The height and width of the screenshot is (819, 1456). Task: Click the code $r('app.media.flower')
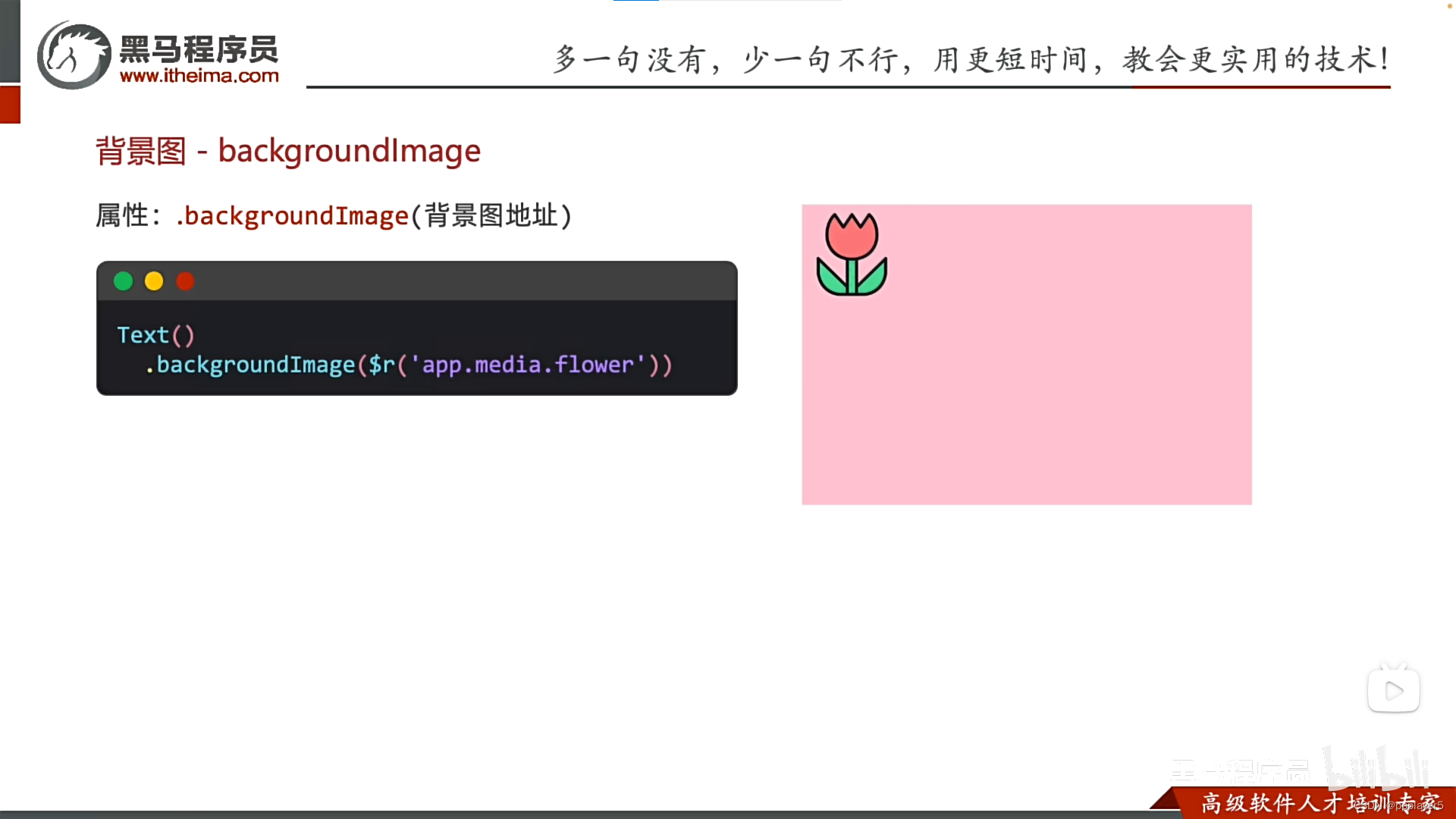(514, 365)
